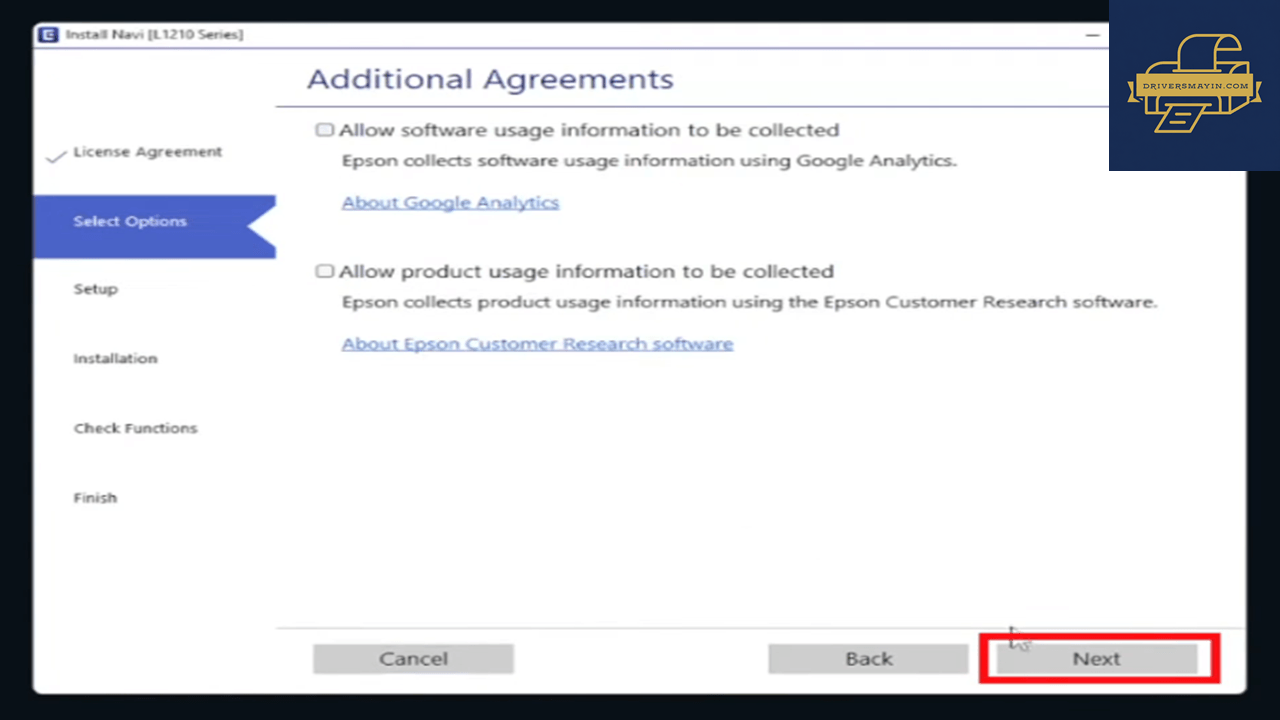Open About Epson Customer Research software link
This screenshot has width=1280, height=720.
[x=537, y=343]
